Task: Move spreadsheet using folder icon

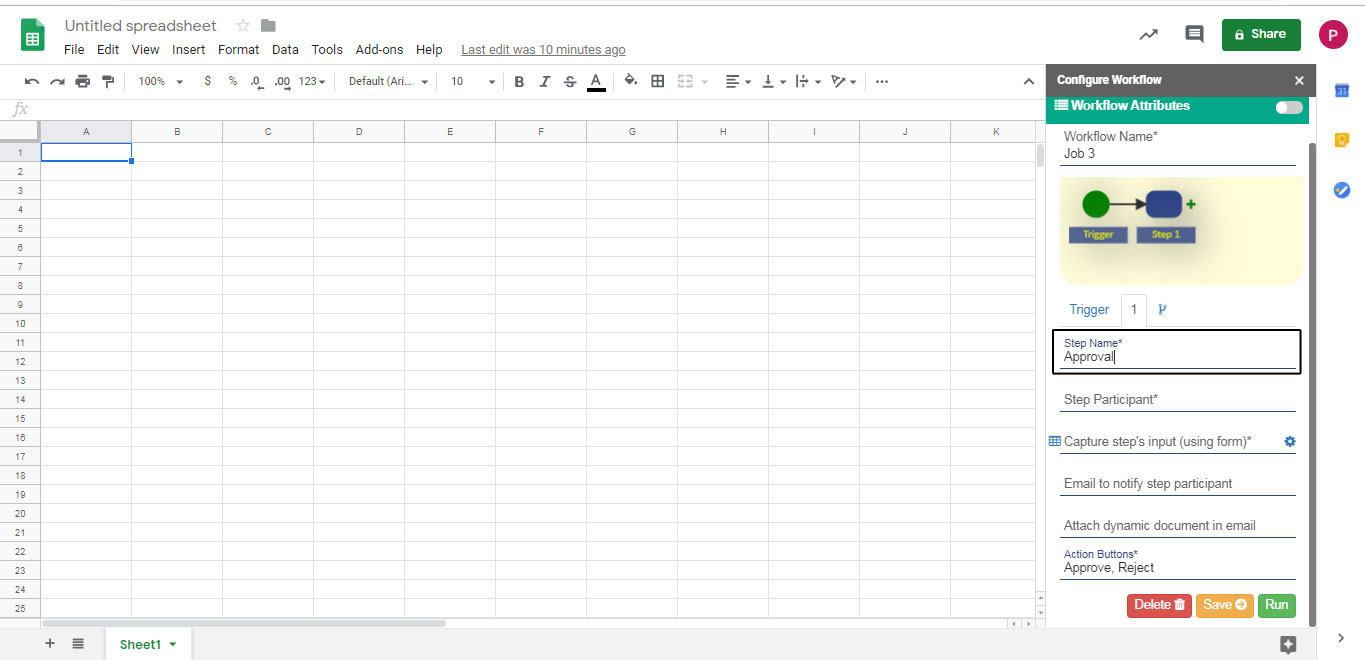Action: click(268, 26)
